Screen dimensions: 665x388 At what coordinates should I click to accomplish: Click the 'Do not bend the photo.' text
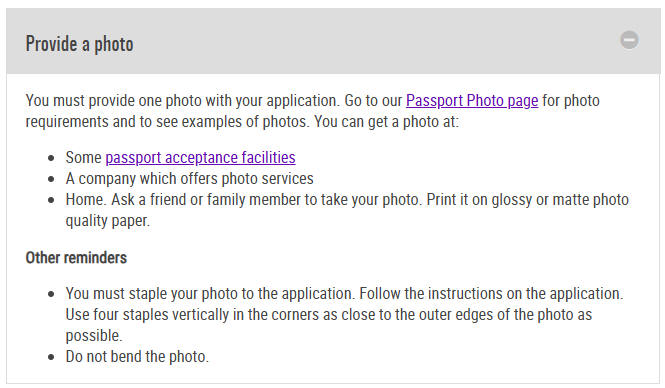point(137,357)
